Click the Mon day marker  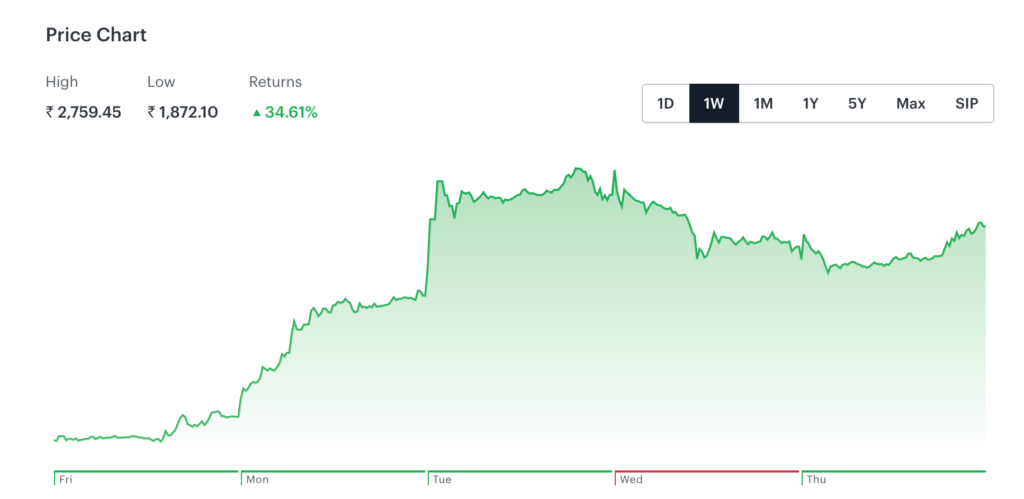pyautogui.click(x=257, y=480)
